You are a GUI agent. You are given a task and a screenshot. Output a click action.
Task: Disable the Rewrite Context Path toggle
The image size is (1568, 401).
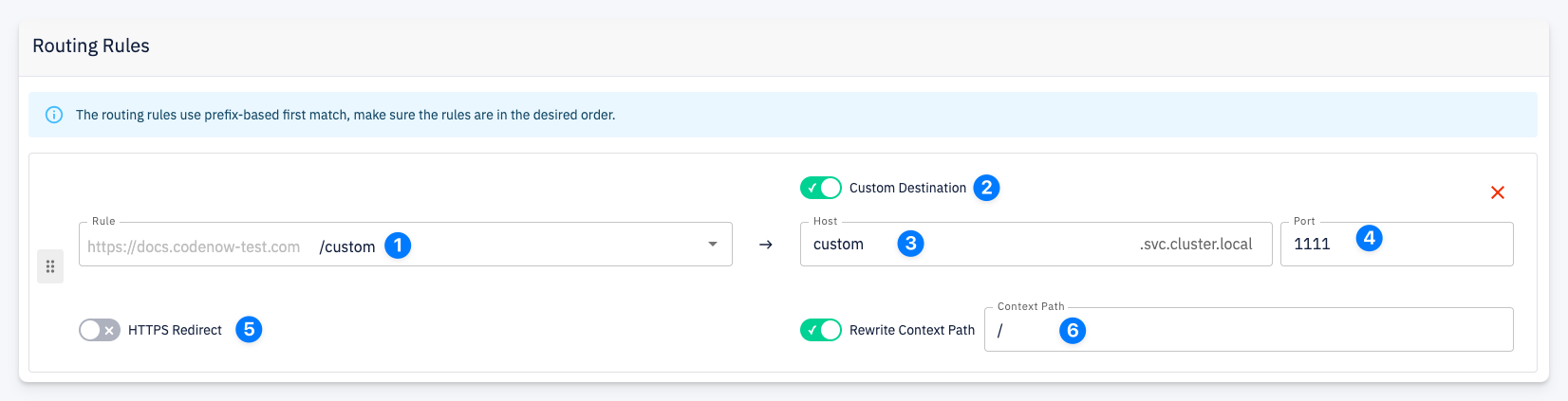(x=821, y=330)
